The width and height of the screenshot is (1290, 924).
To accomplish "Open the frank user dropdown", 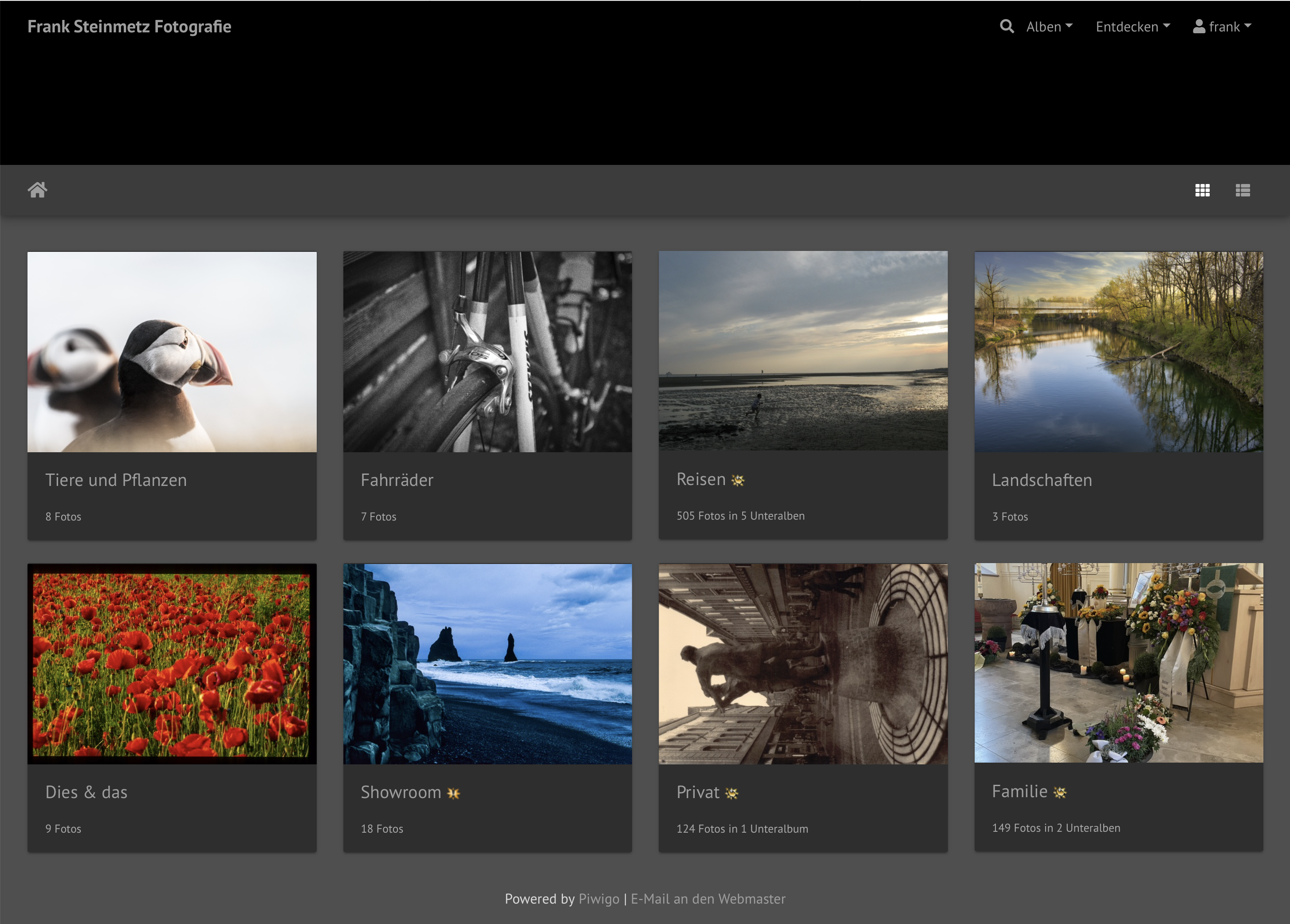I will coord(1222,27).
